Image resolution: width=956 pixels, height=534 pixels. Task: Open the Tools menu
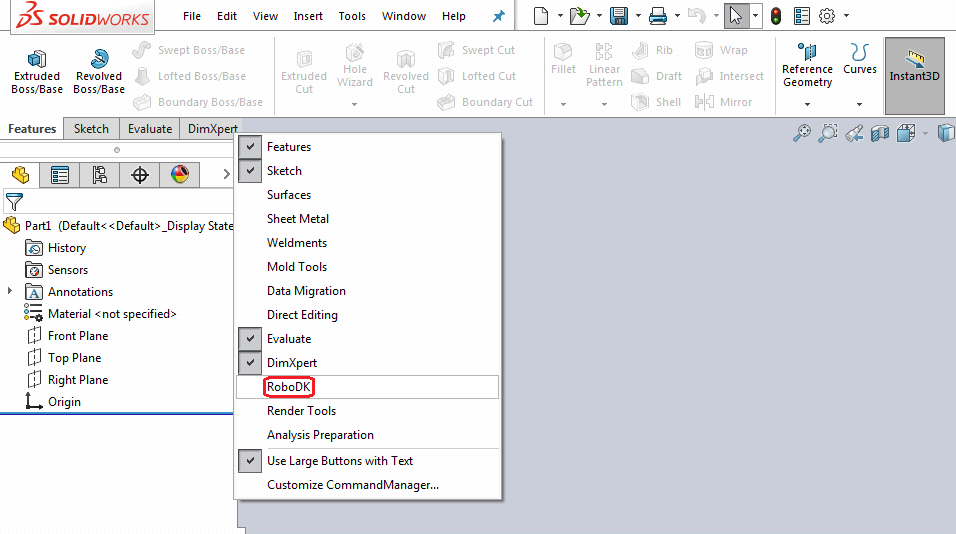click(352, 16)
